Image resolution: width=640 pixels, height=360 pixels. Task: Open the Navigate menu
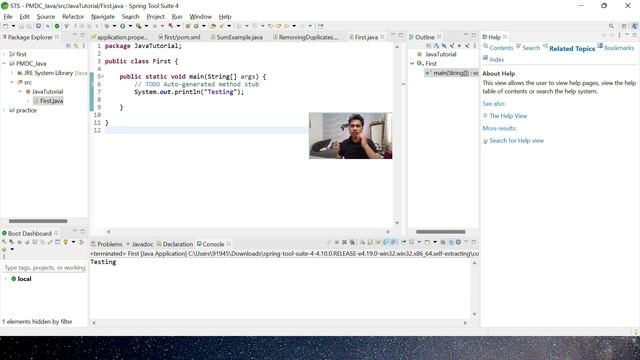(103, 16)
